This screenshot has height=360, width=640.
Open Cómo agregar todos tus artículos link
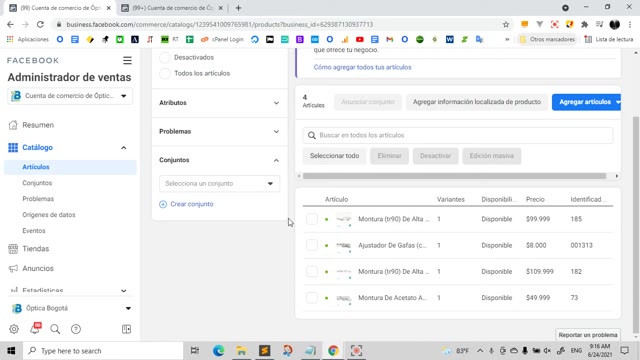tap(362, 67)
